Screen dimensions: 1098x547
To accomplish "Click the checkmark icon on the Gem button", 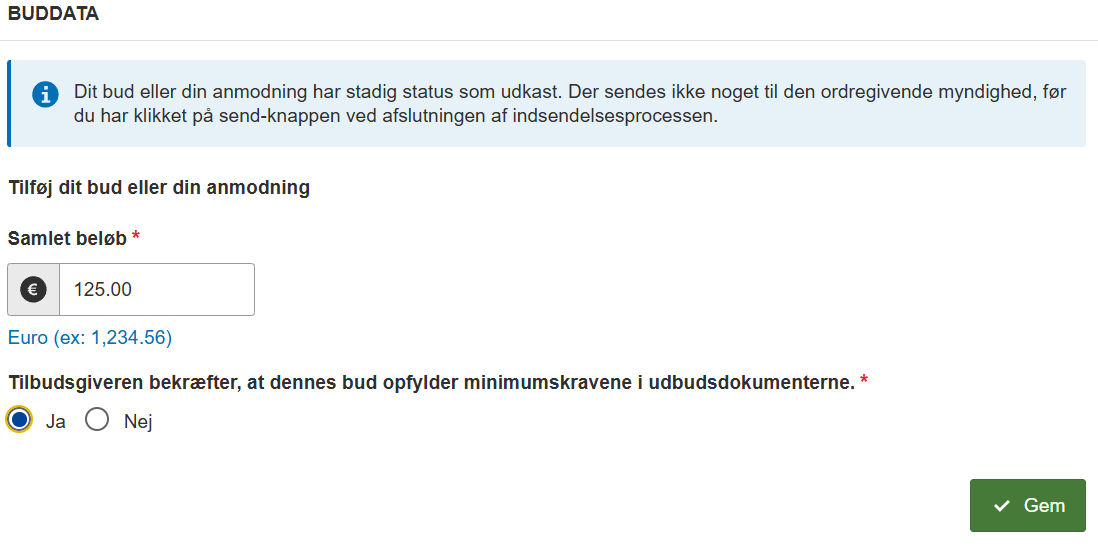I will [x=1002, y=506].
